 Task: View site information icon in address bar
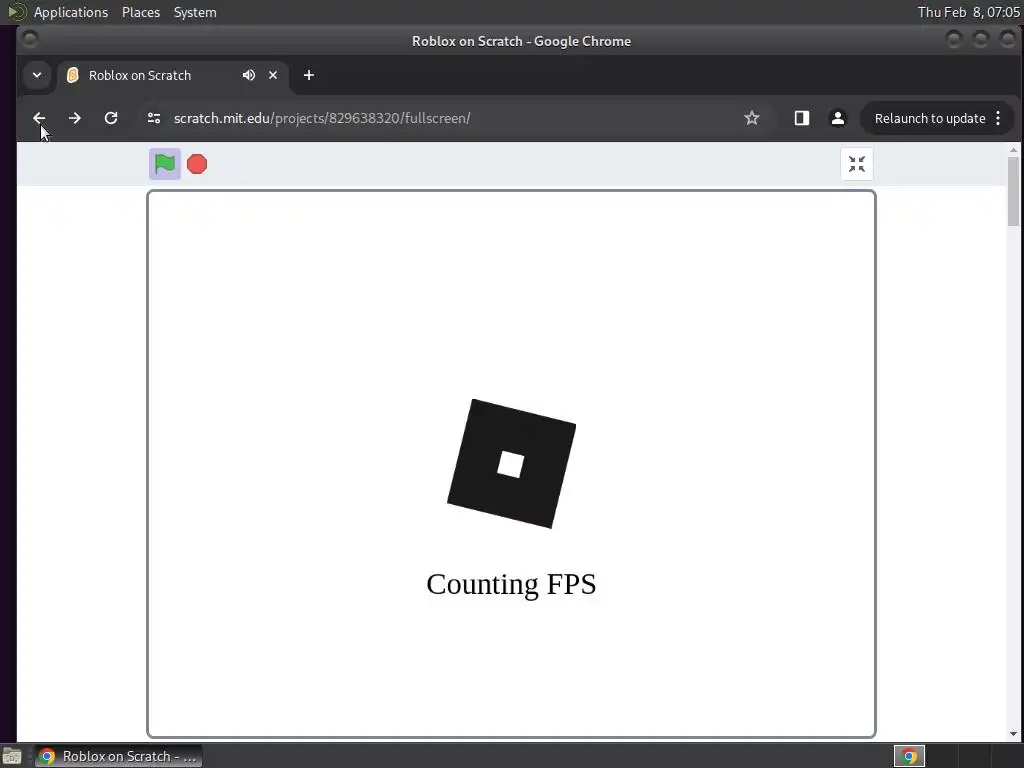(x=154, y=118)
